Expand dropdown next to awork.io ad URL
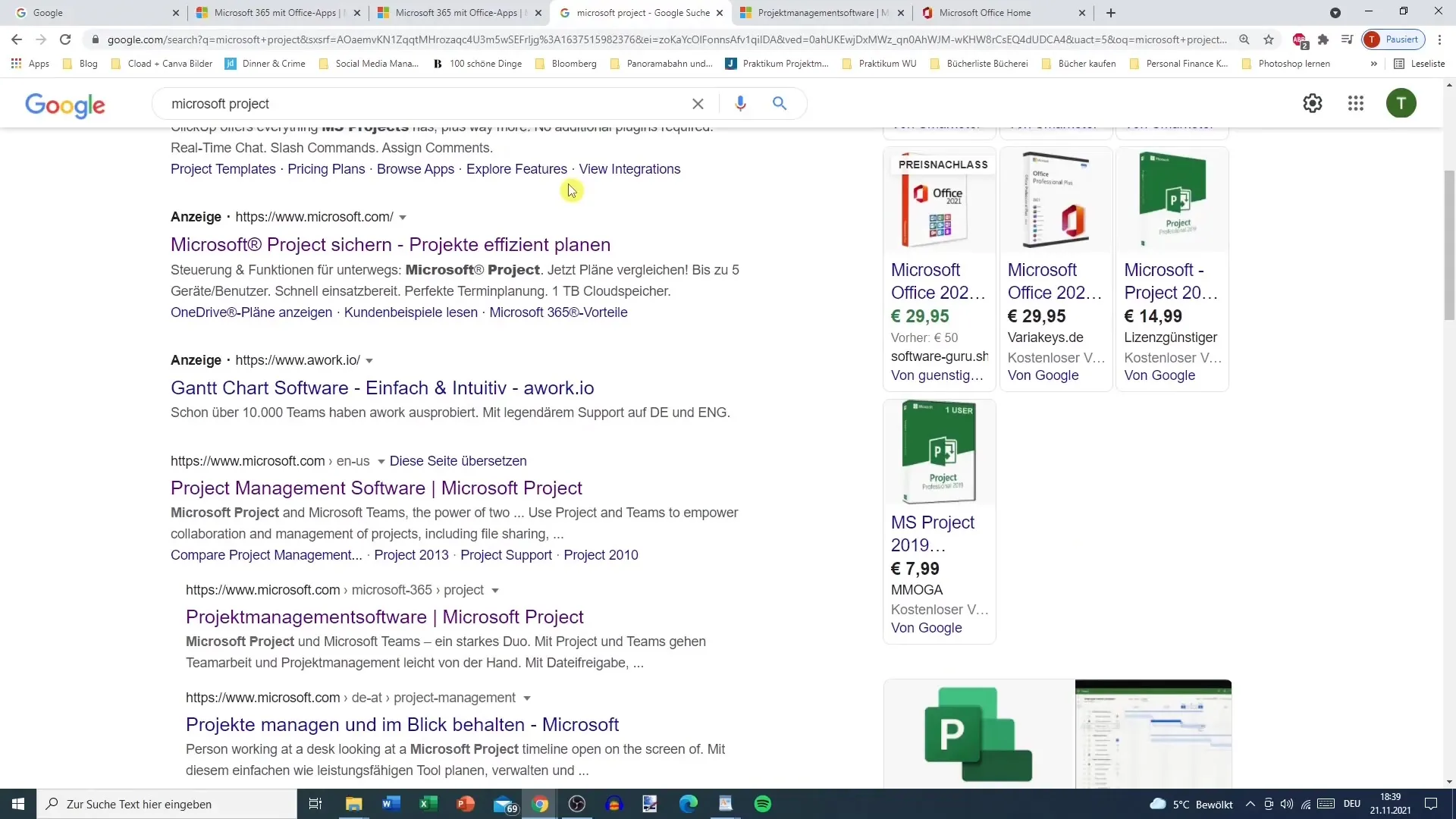Image resolution: width=1456 pixels, height=819 pixels. [369, 361]
